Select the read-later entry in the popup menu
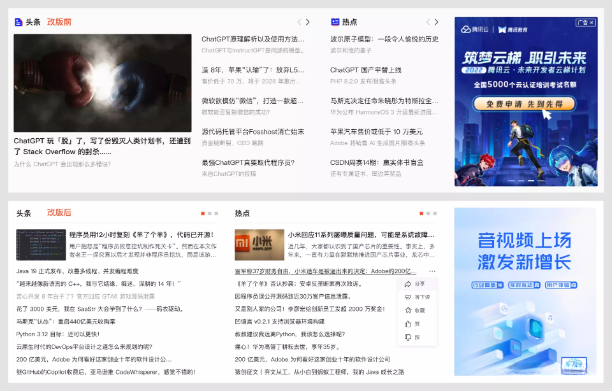The width and height of the screenshot is (612, 391). [417, 297]
